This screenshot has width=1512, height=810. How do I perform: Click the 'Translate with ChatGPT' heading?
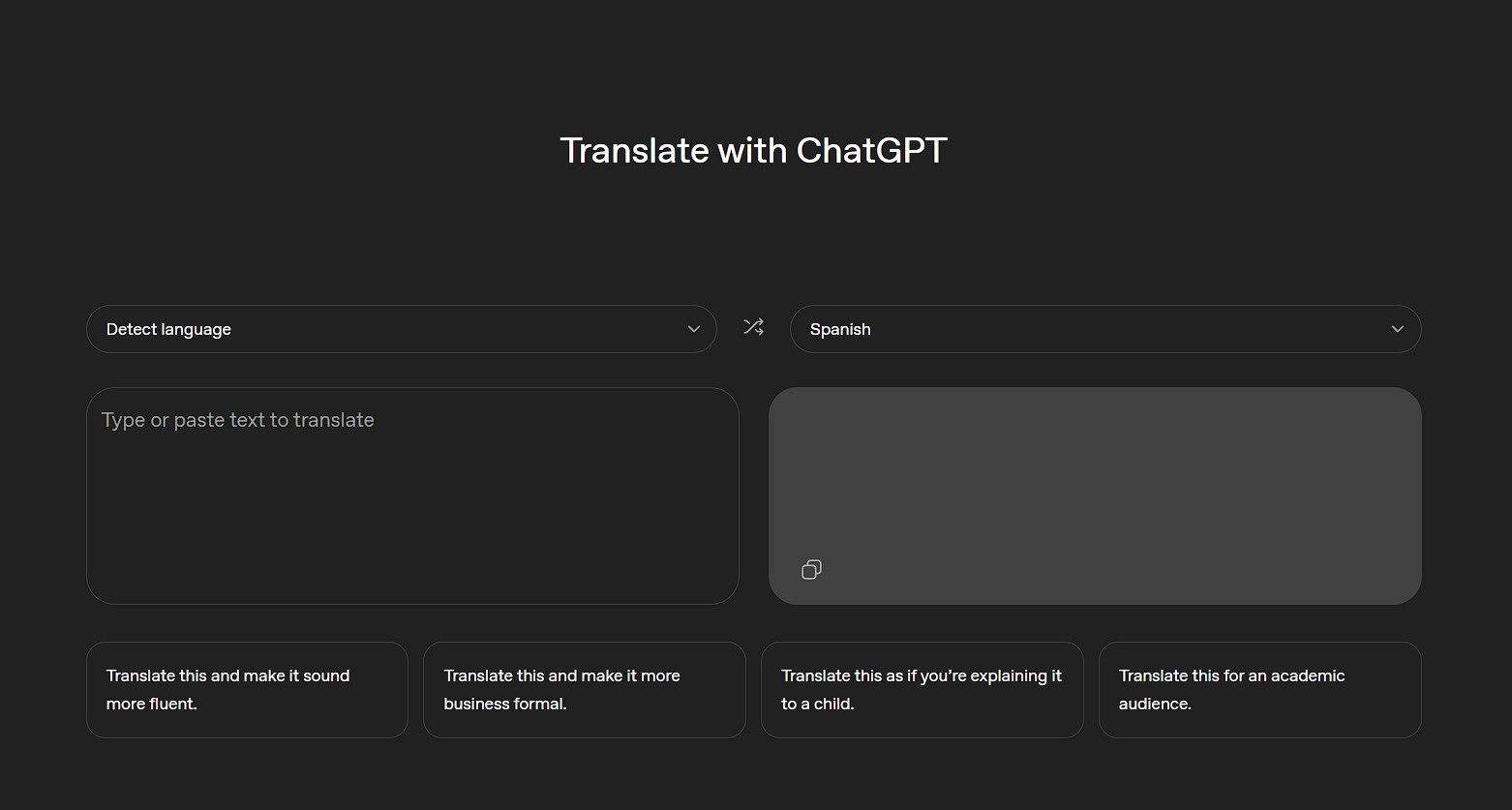751,150
